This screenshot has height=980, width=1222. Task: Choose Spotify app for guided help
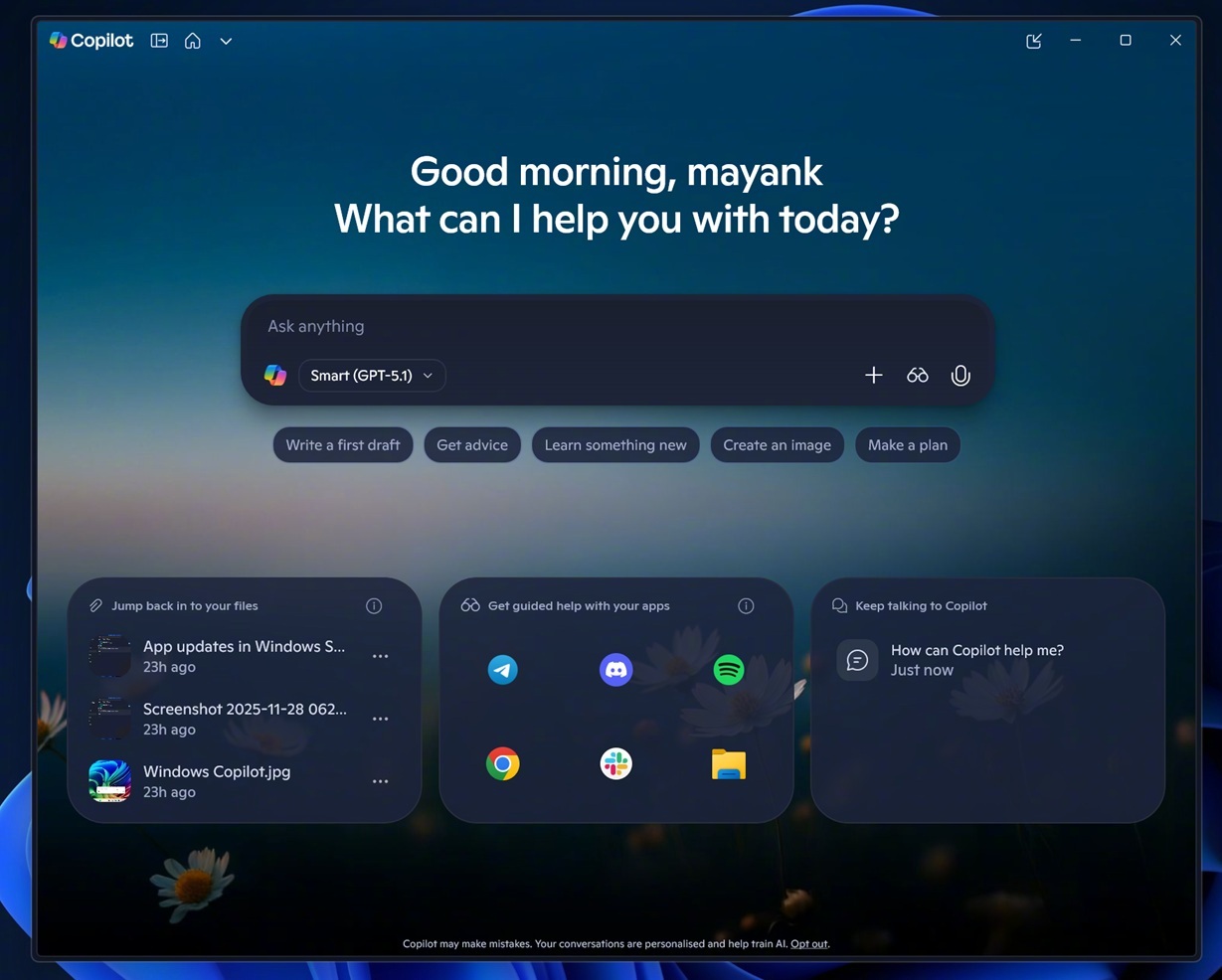(729, 670)
